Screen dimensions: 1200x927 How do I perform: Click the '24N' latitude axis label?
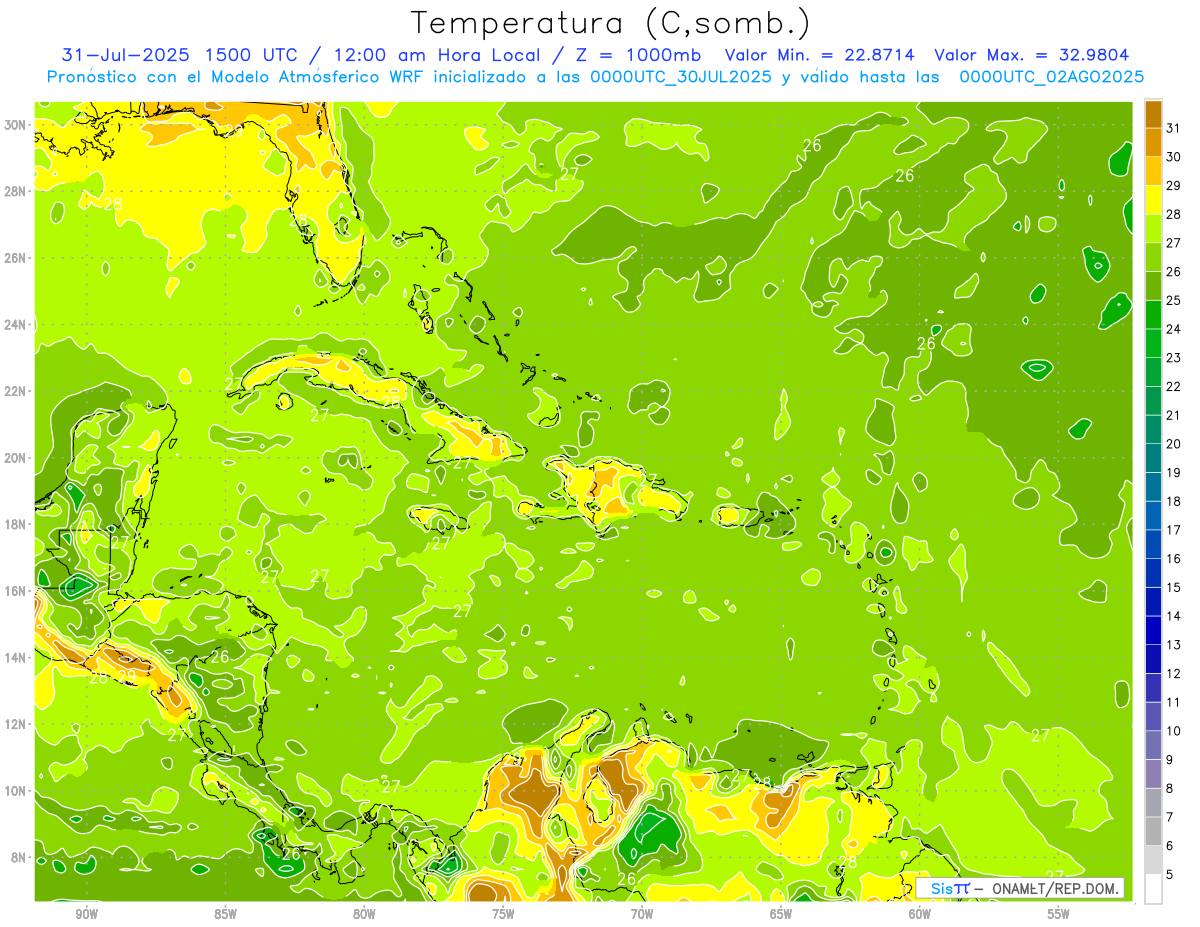click(x=15, y=325)
